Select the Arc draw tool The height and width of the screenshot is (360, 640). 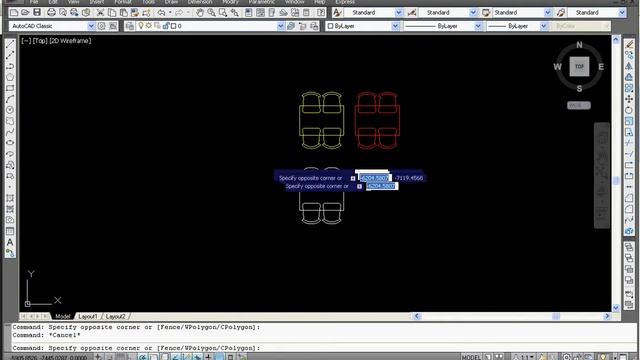pyautogui.click(x=10, y=99)
